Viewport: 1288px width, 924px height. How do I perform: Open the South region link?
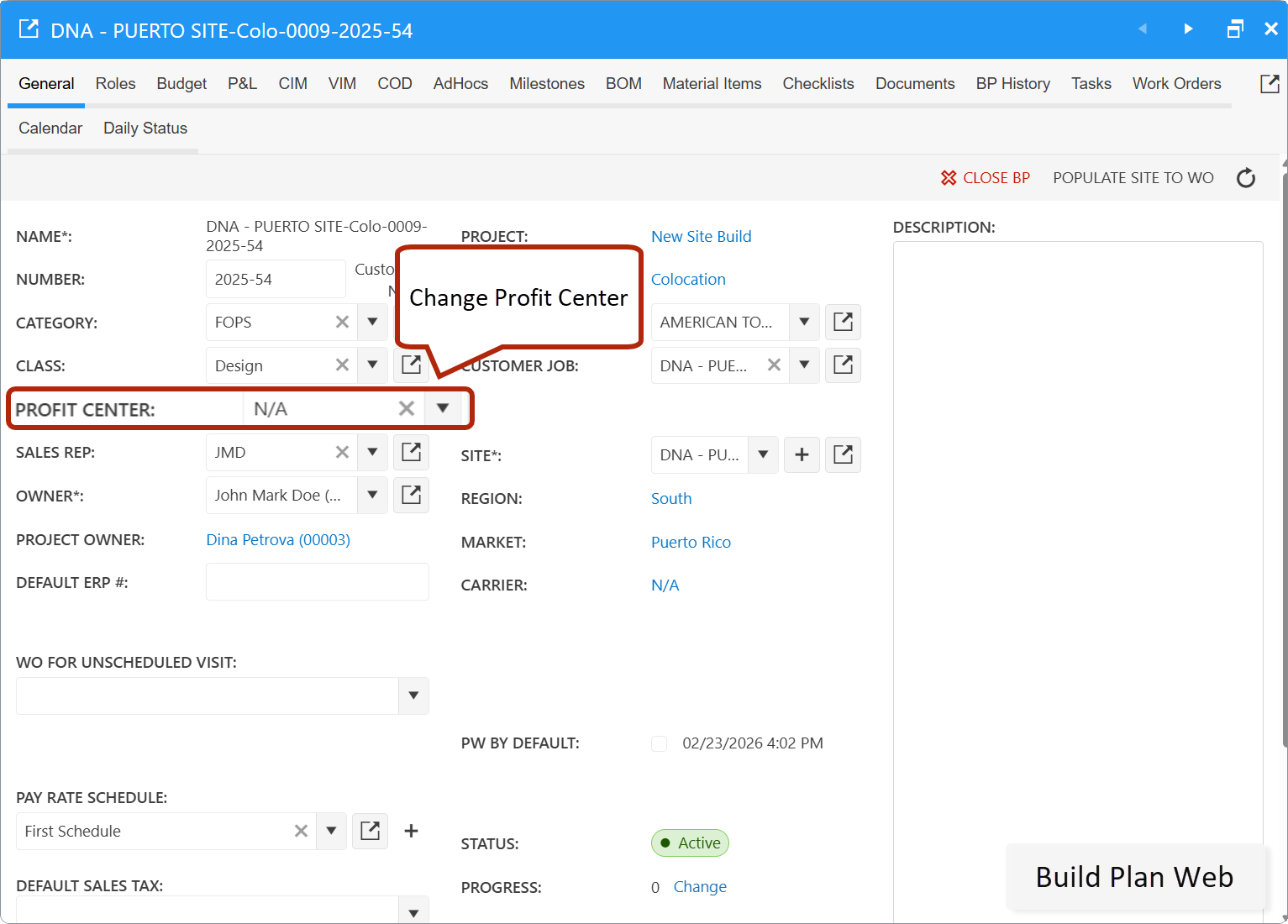[x=671, y=498]
